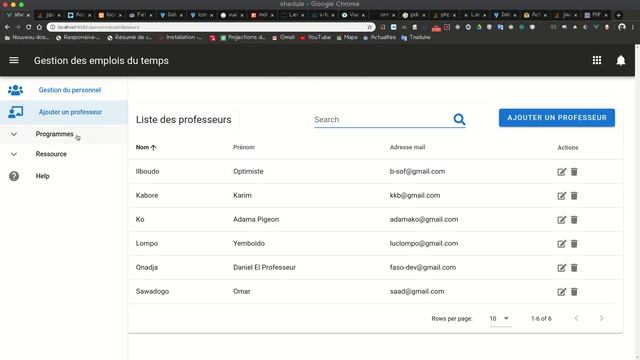640x360 pixels.
Task: Delete the Onadja professor row
Action: 574,268
